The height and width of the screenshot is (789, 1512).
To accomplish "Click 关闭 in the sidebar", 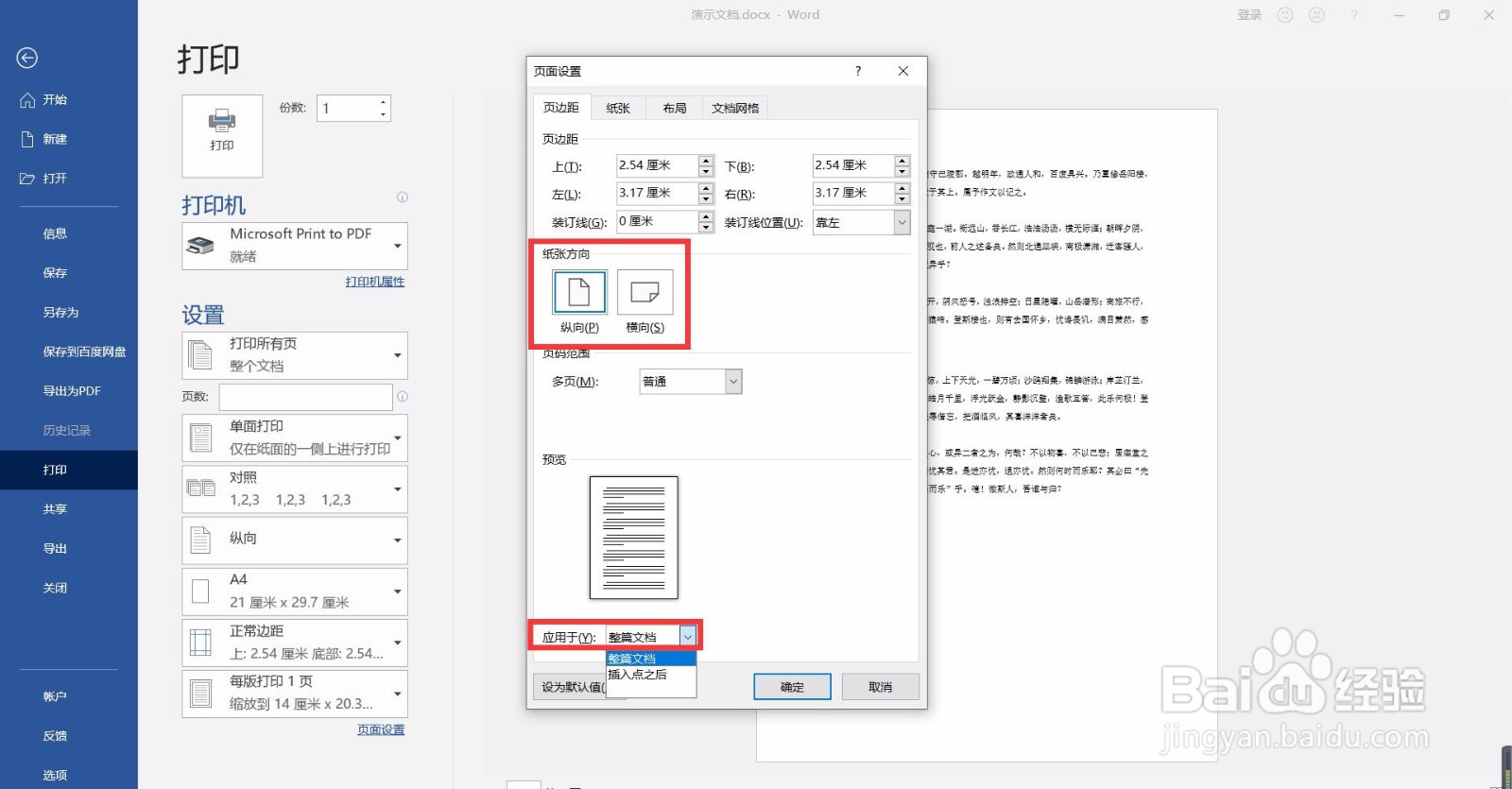I will coord(55,588).
